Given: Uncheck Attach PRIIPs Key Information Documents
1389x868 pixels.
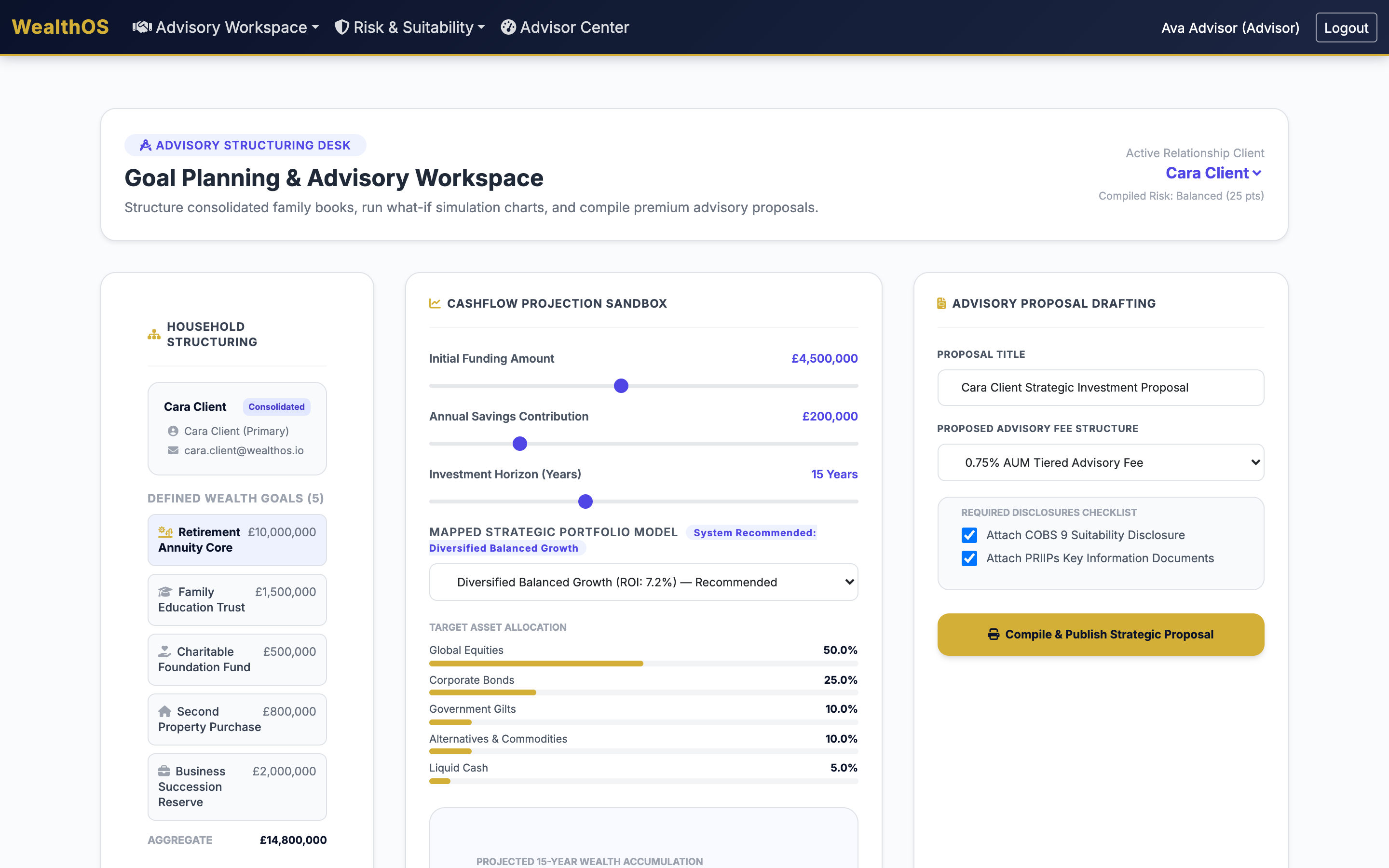Looking at the screenshot, I should [969, 558].
